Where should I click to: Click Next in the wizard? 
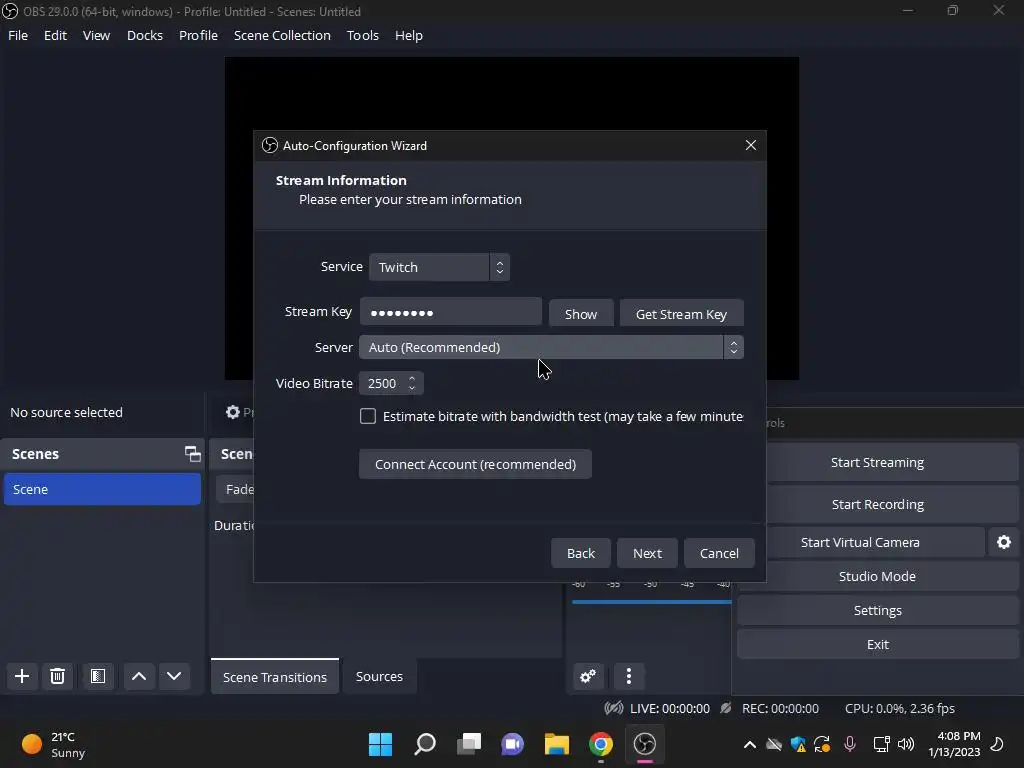coord(647,553)
